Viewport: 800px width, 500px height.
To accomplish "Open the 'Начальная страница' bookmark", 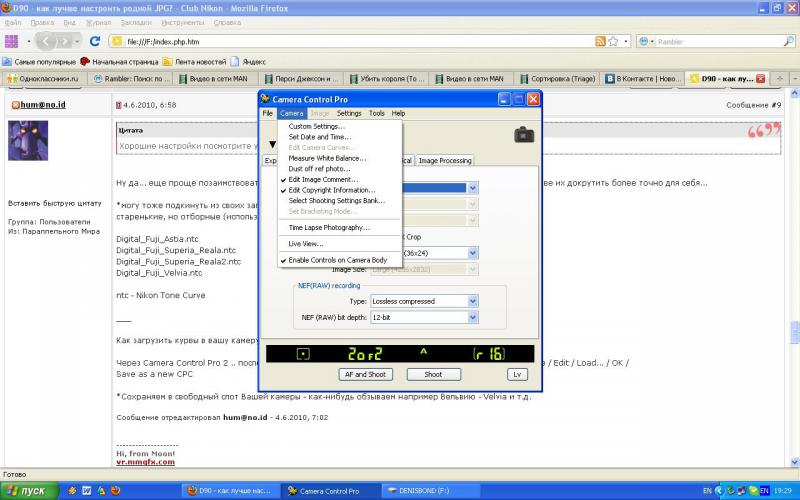I will (120, 62).
